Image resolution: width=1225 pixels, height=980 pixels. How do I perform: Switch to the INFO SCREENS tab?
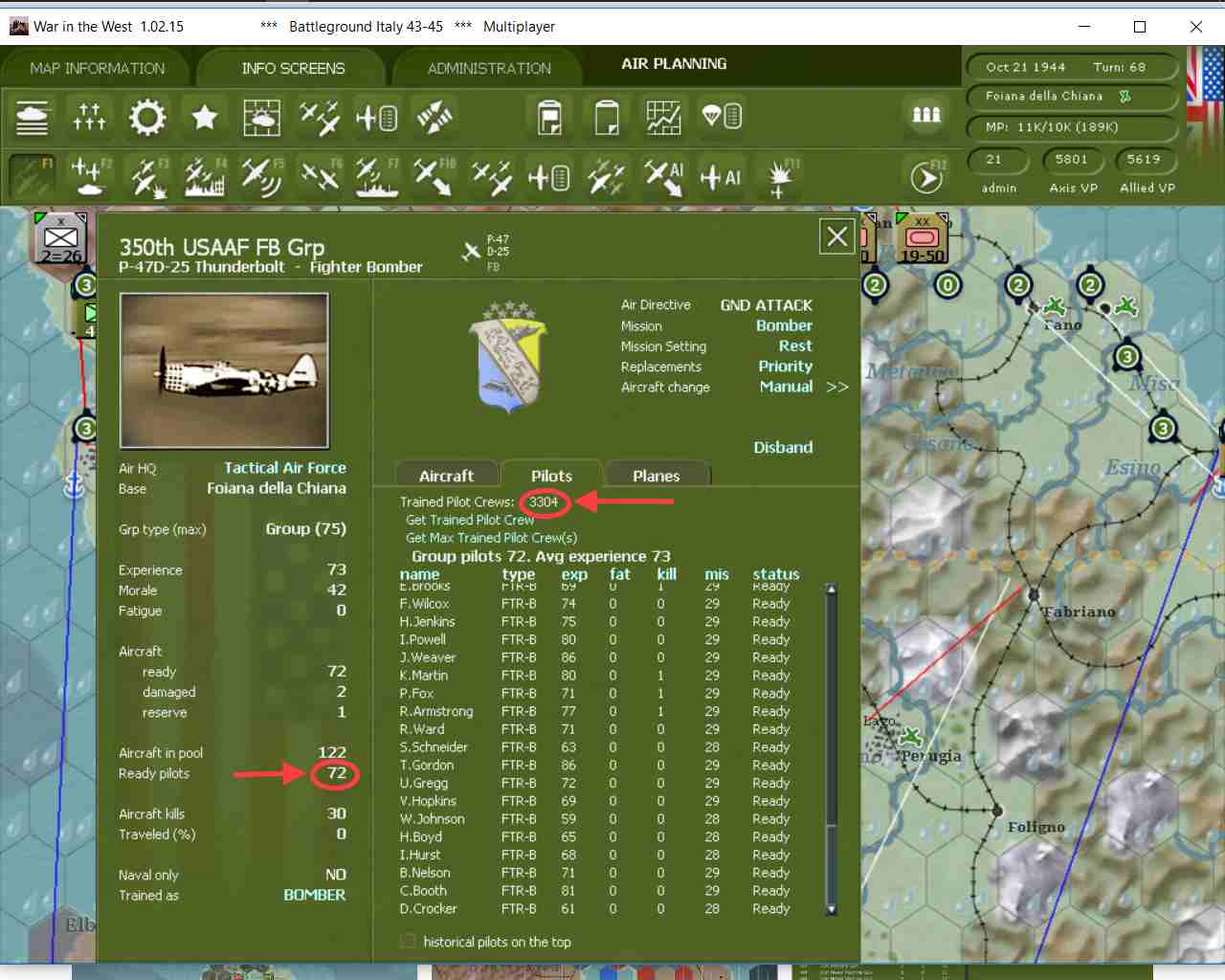pos(293,69)
